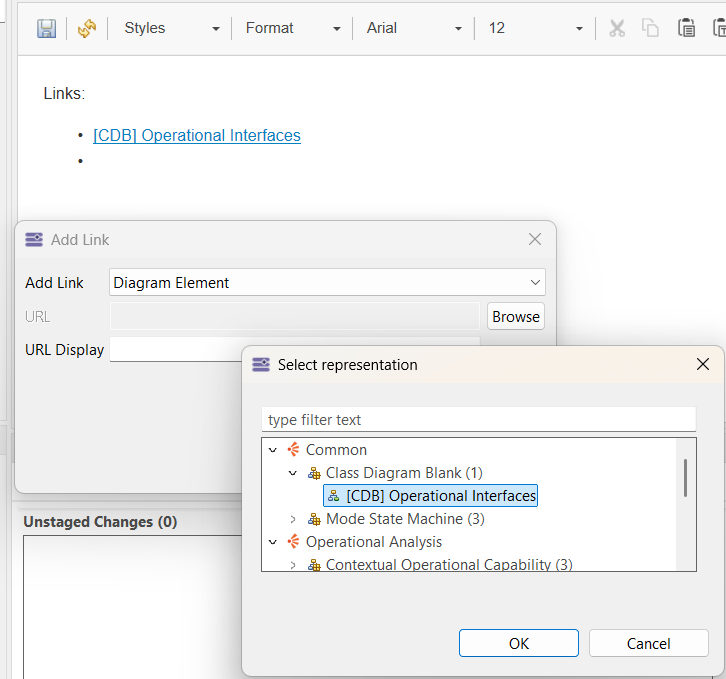Collapse the Common tree node

(x=272, y=450)
